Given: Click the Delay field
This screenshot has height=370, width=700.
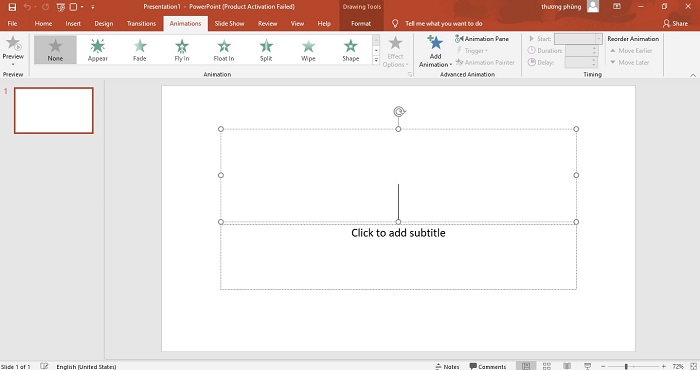Looking at the screenshot, I should click(x=581, y=62).
